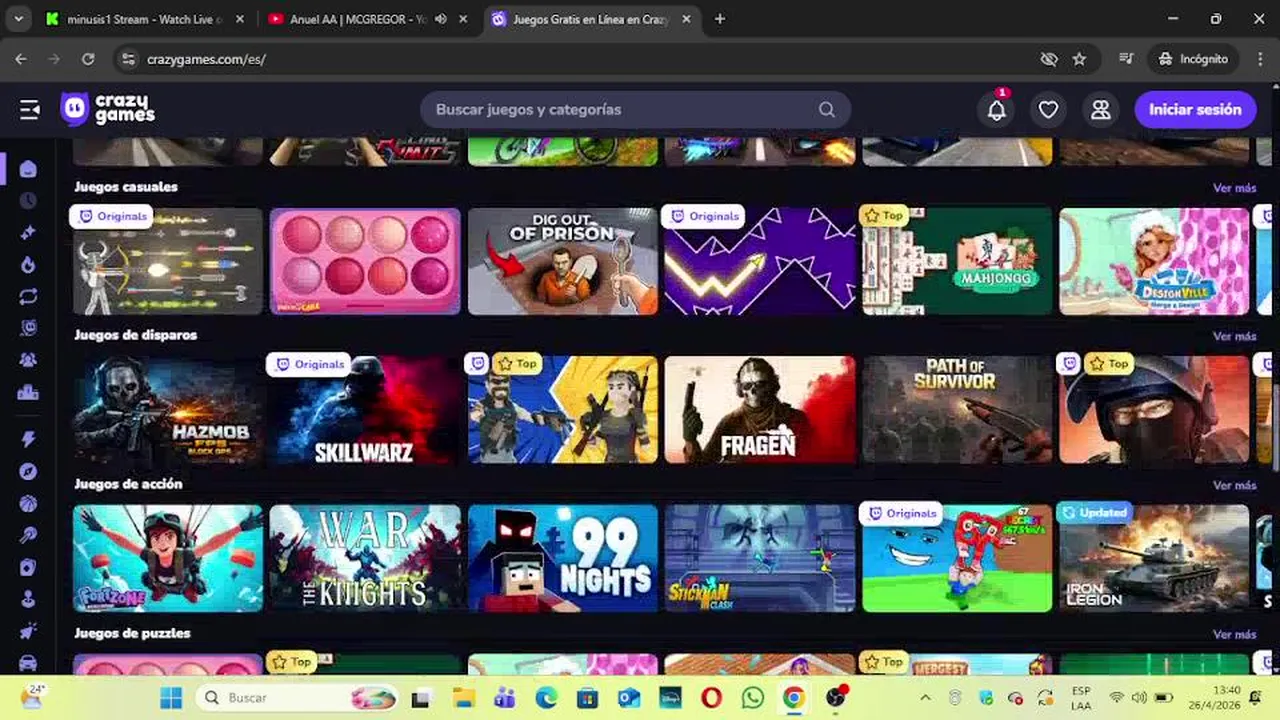Image resolution: width=1280 pixels, height=720 pixels.
Task: Open the Action lightning bolt category icon
Action: click(x=28, y=439)
